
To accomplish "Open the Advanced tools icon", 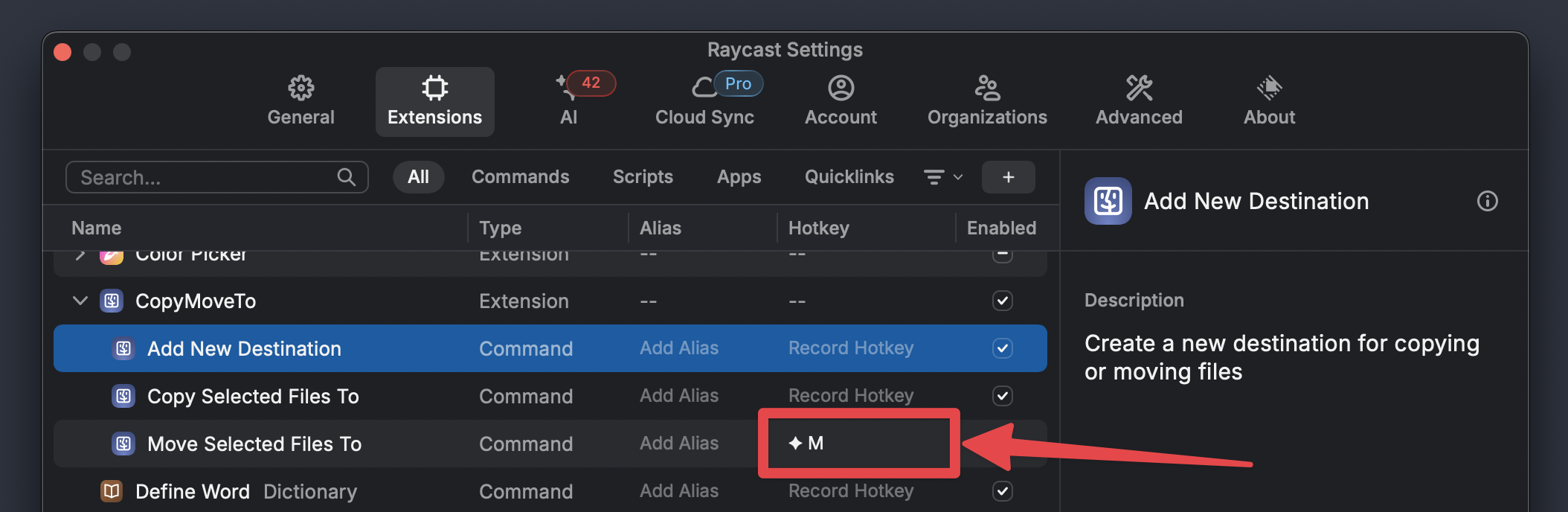I will [1139, 89].
